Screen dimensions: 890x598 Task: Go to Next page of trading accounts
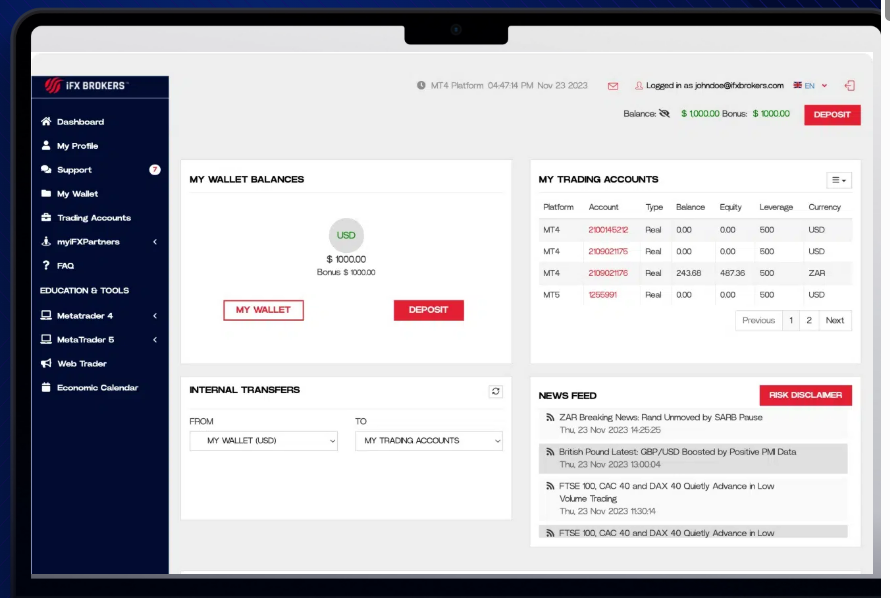tap(835, 321)
